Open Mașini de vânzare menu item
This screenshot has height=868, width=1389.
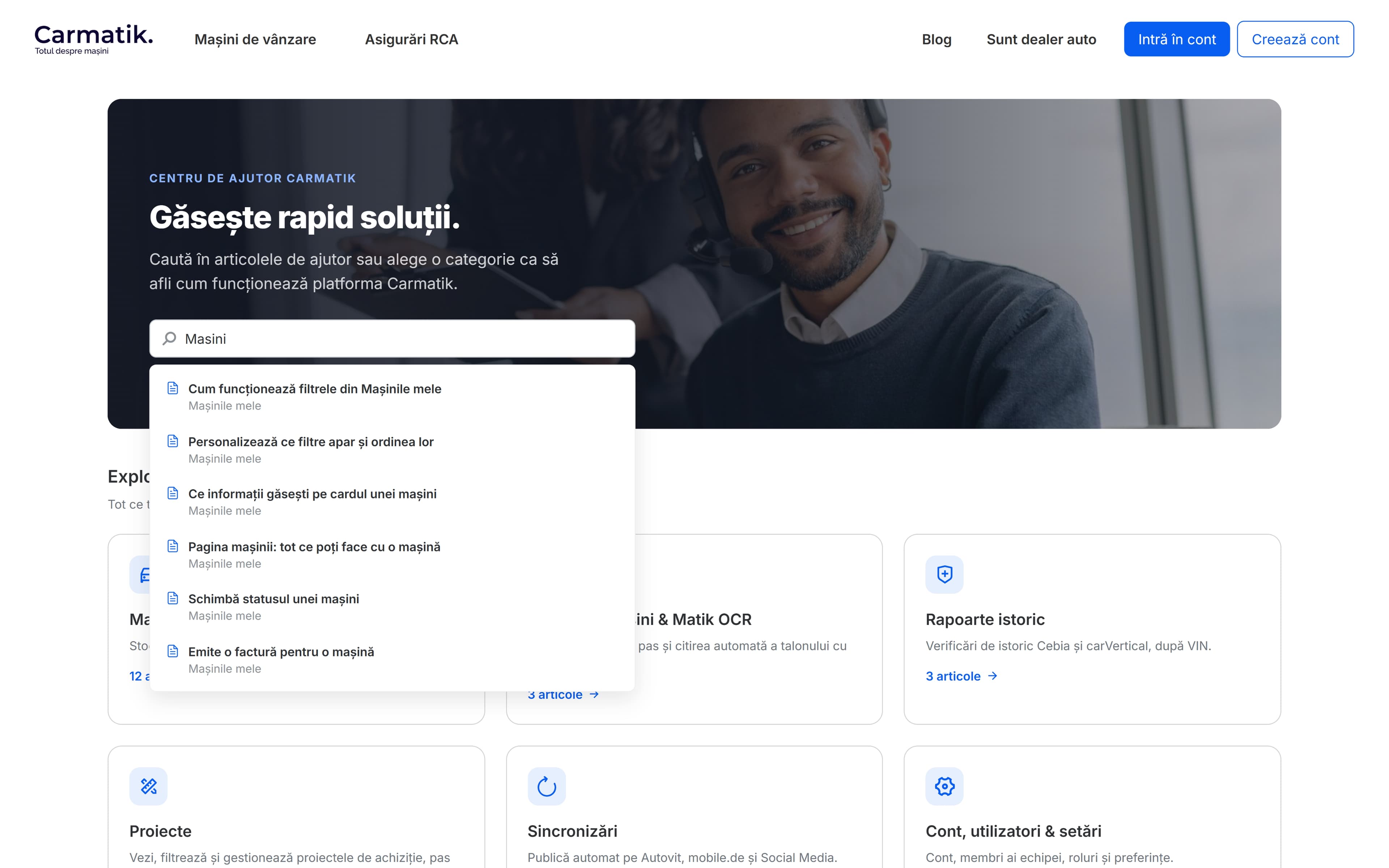[x=255, y=39]
